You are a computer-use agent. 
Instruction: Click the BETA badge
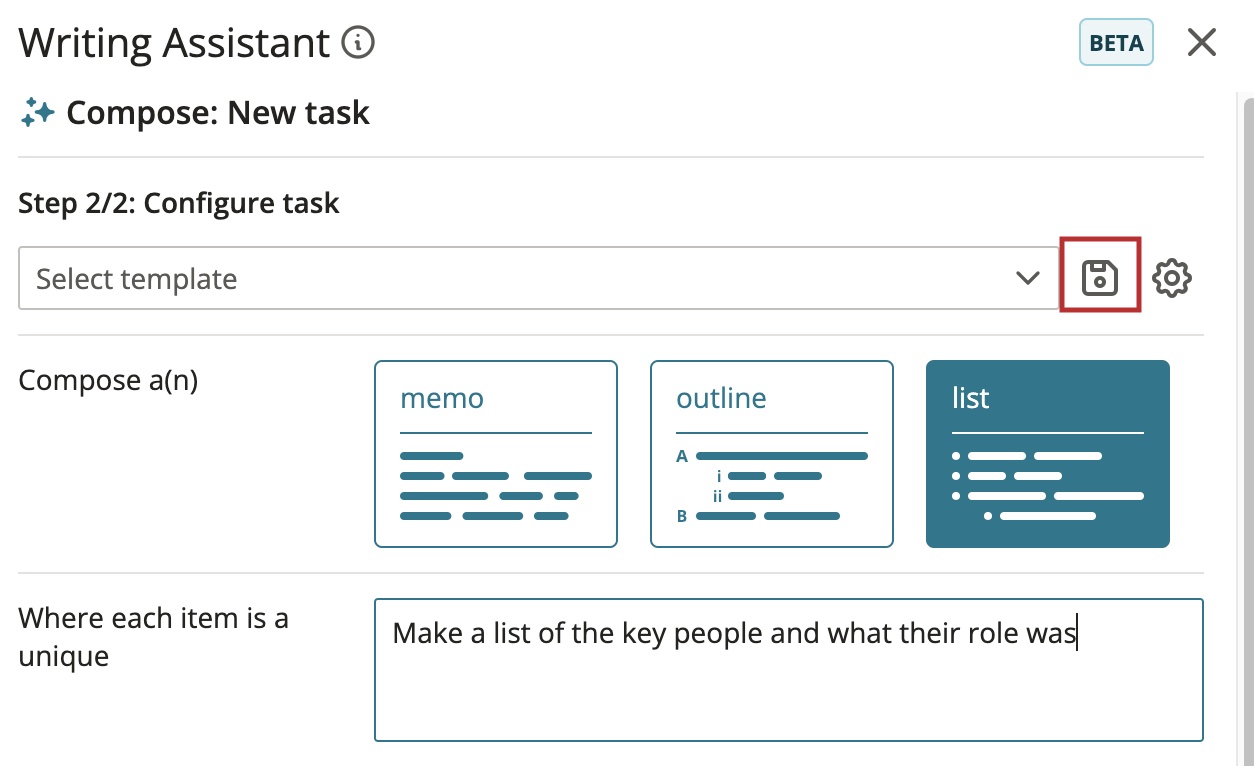click(x=1116, y=44)
